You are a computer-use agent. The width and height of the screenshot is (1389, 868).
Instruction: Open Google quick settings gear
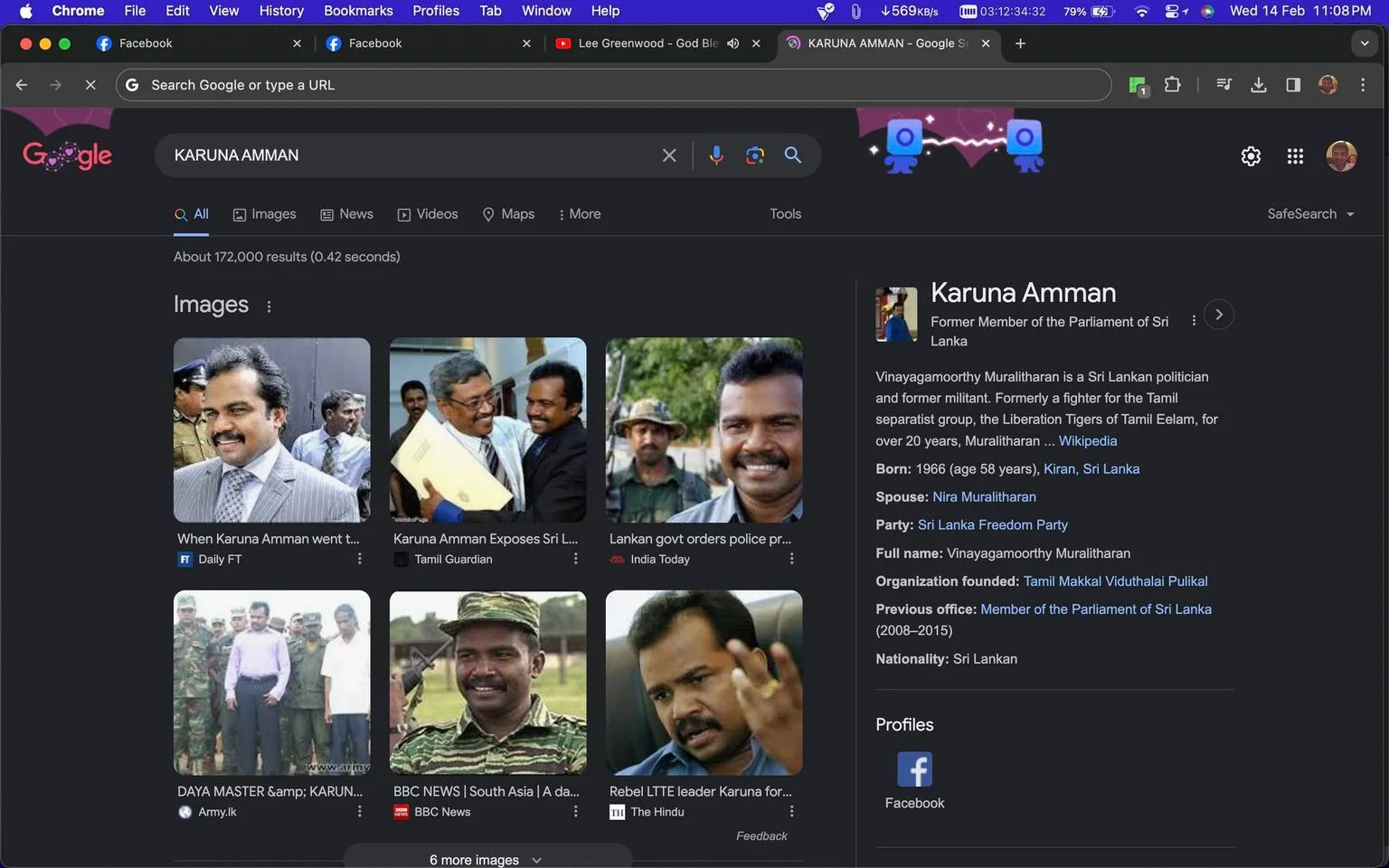coord(1251,156)
